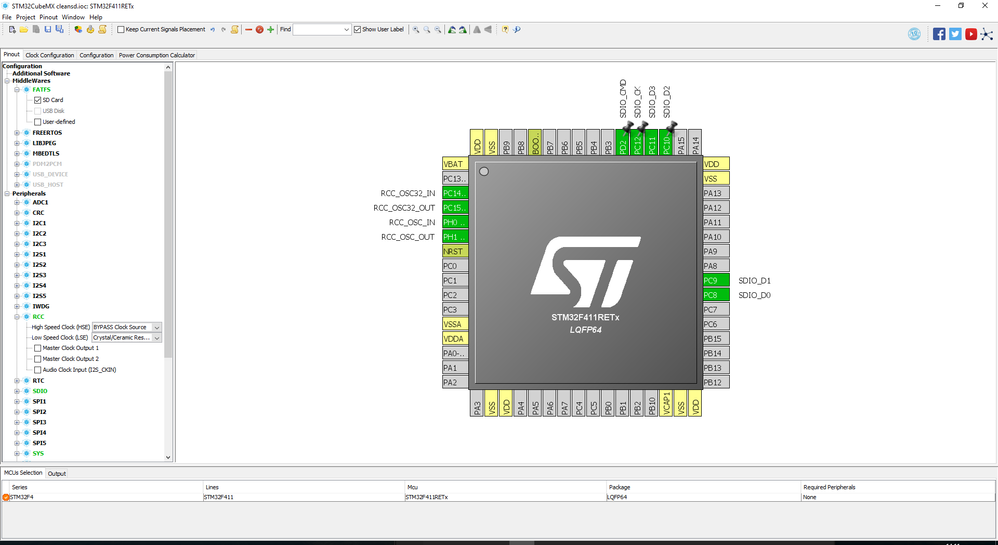The height and width of the screenshot is (545, 998).
Task: Click the Undo arrow in toolbar
Action: (x=212, y=29)
